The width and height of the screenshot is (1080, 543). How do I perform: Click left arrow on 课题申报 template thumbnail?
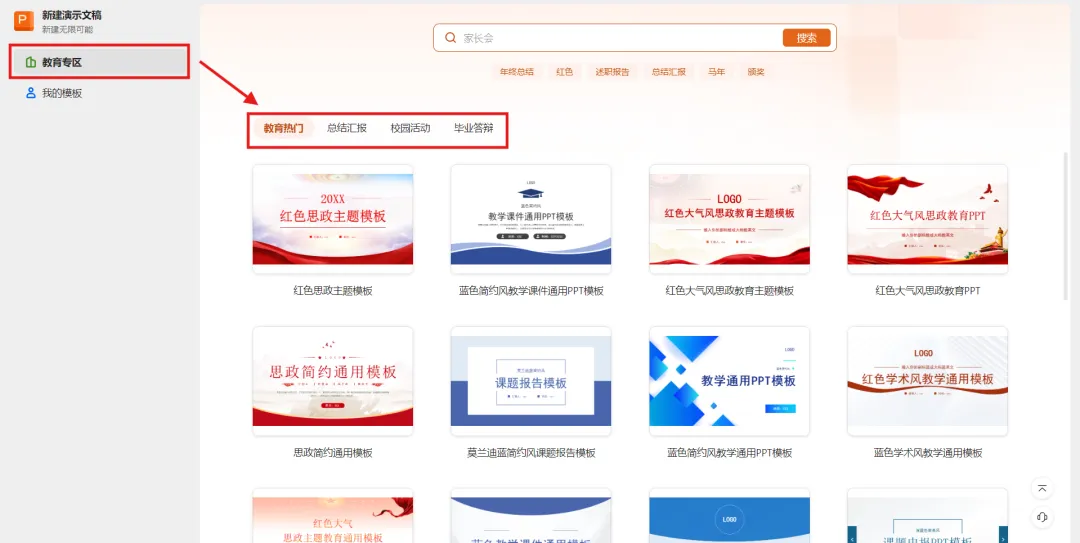tap(852, 535)
